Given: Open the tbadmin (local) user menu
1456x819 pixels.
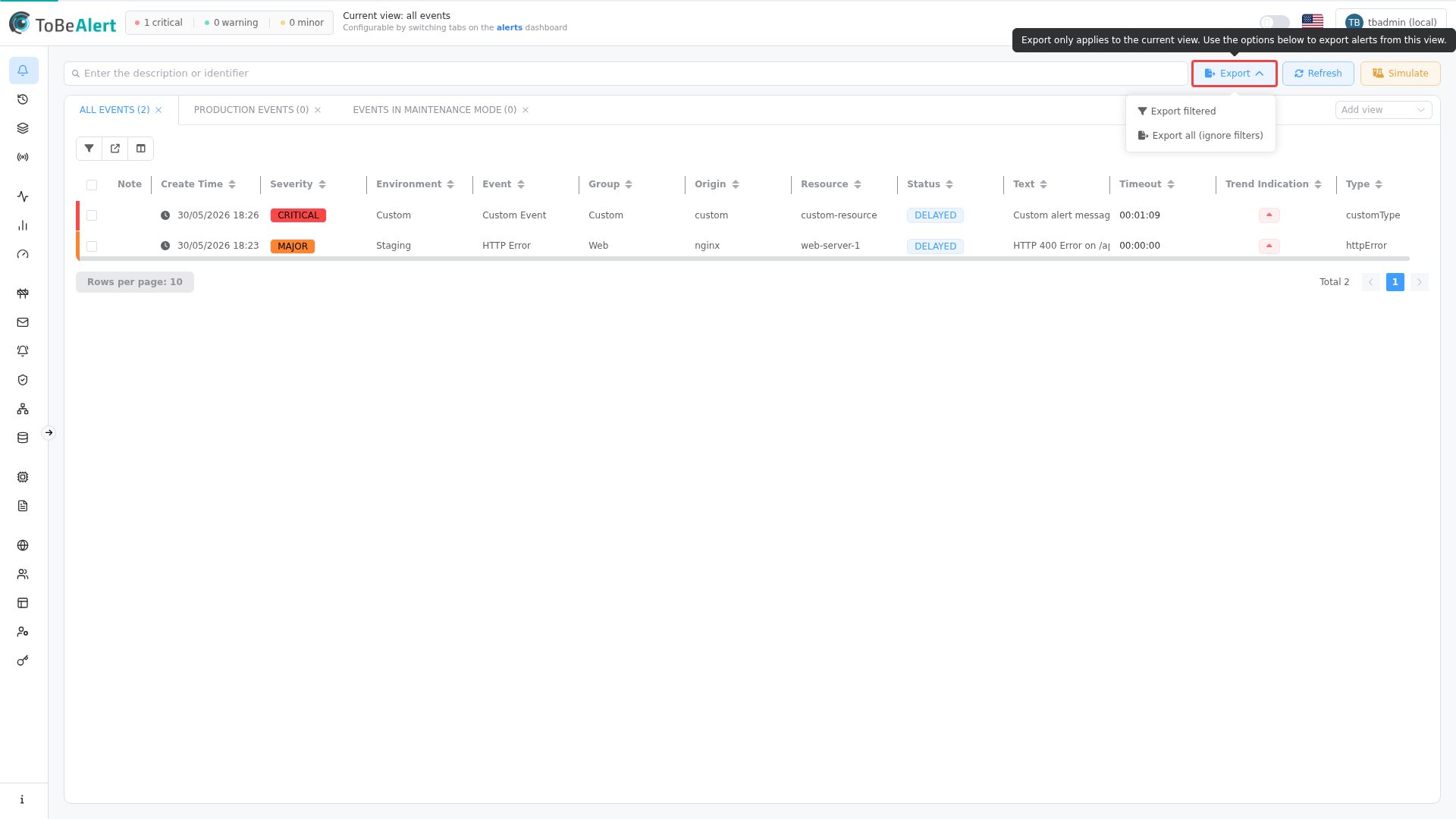Looking at the screenshot, I should point(1391,23).
